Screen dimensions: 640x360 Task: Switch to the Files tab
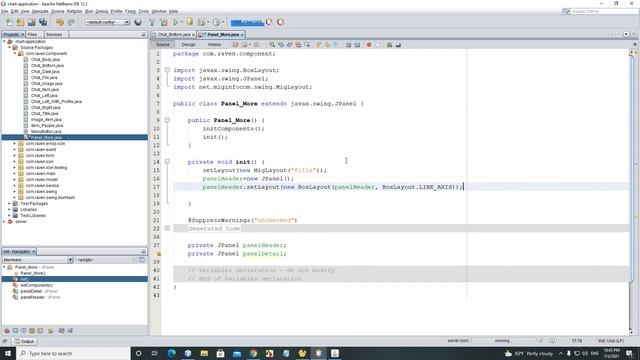33,35
